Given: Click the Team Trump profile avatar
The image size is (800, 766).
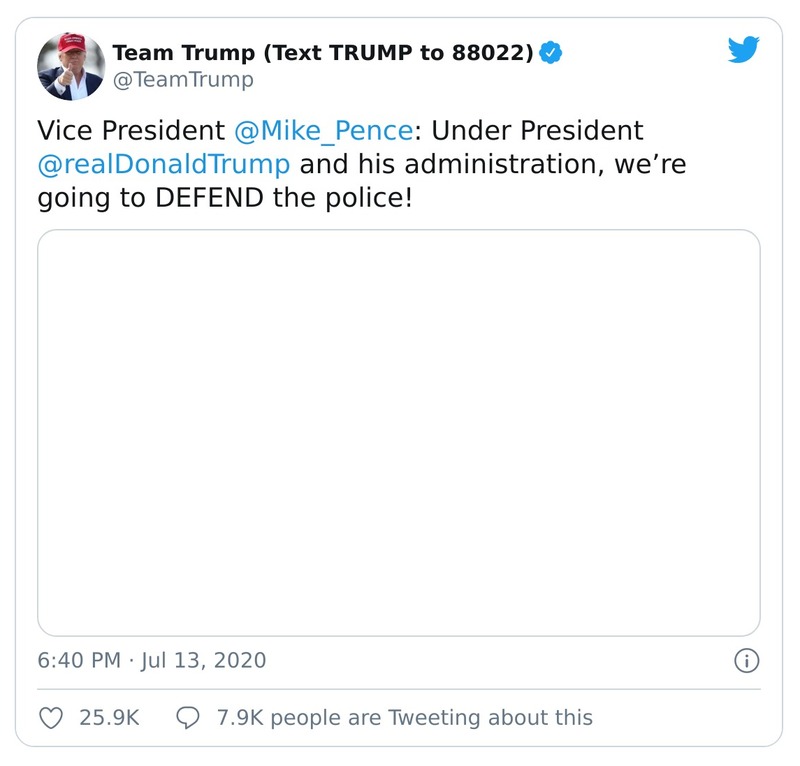Looking at the screenshot, I should 67,62.
